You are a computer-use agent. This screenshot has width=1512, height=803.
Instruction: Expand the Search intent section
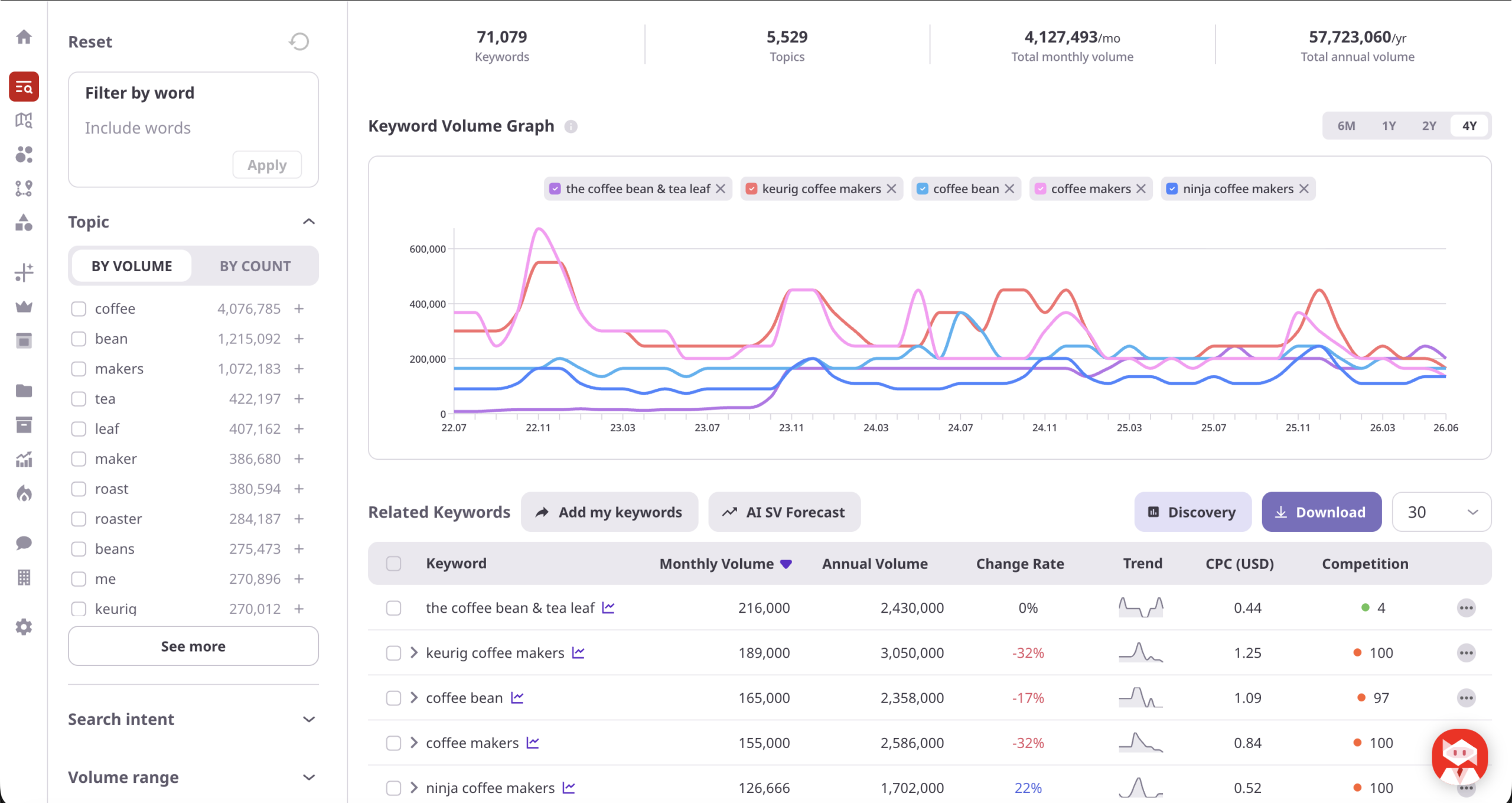(309, 719)
